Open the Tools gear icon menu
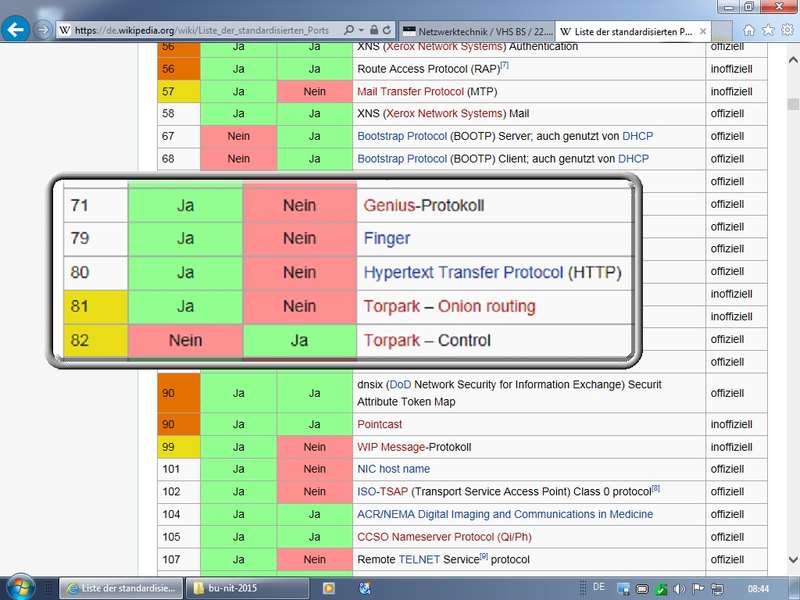The height and width of the screenshot is (600, 800). point(786,30)
